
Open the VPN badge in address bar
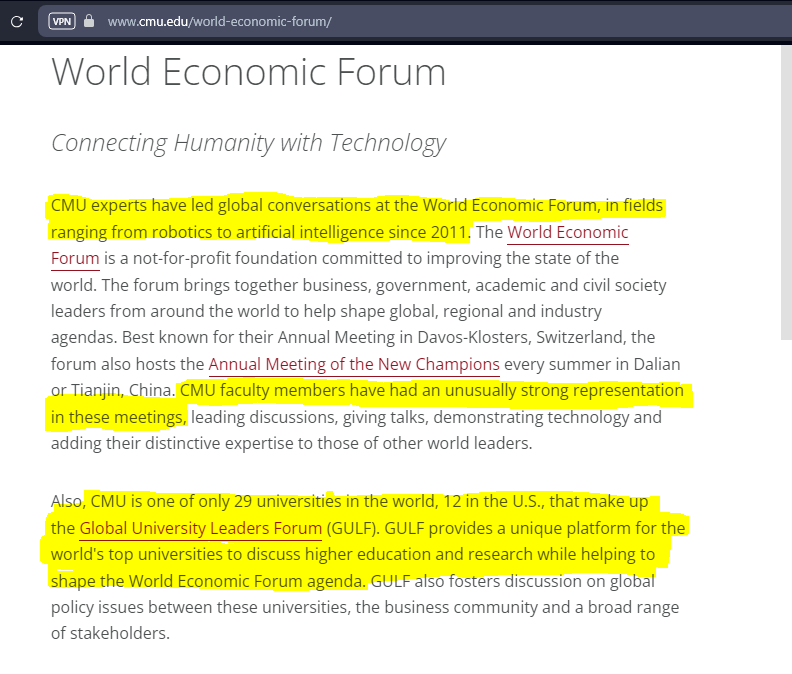point(62,21)
